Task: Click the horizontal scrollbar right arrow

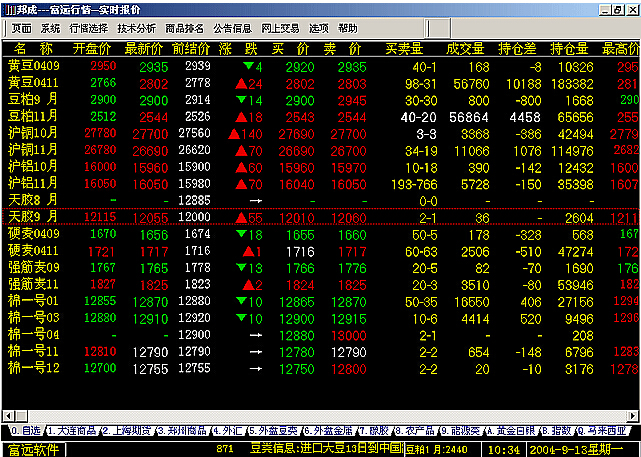Action: point(633,417)
